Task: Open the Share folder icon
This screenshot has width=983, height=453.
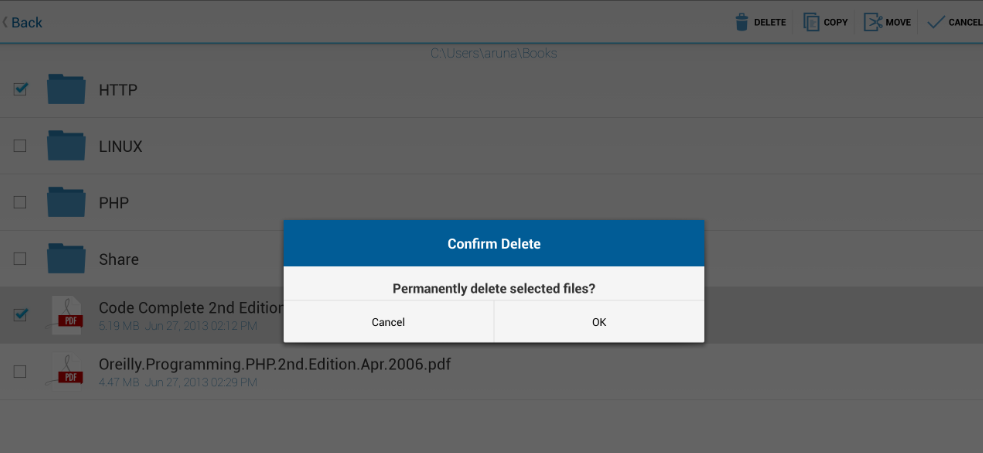Action: click(66, 258)
